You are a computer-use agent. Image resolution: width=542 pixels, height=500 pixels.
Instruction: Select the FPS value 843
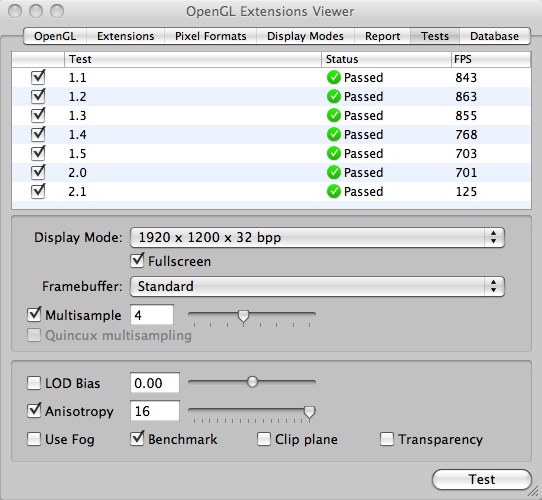[466, 77]
